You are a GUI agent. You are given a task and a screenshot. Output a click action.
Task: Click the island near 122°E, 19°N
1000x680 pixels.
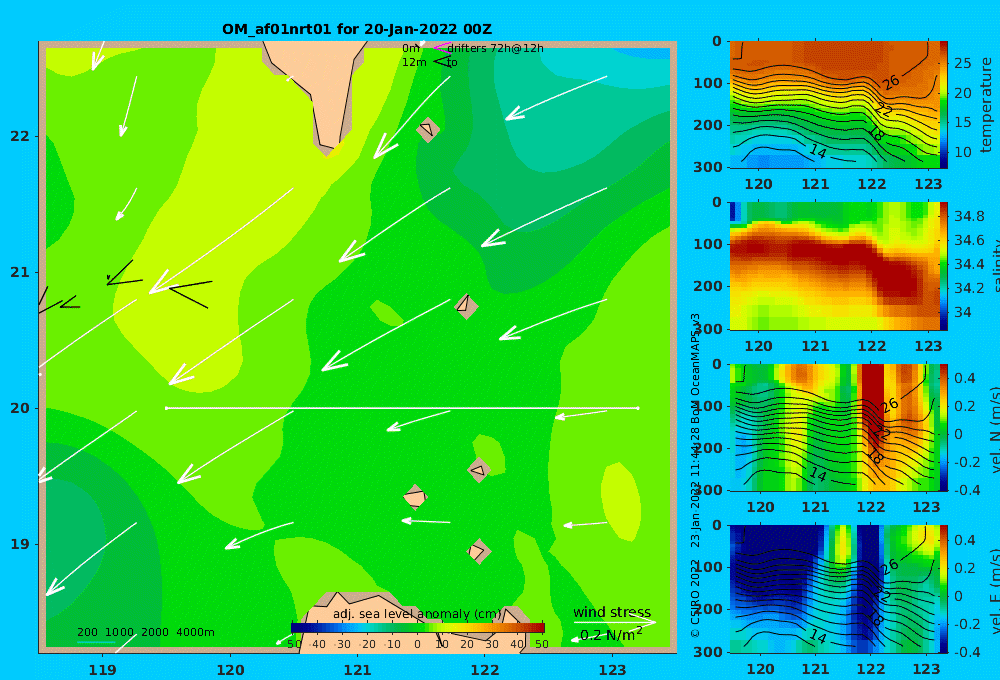[x=478, y=551]
